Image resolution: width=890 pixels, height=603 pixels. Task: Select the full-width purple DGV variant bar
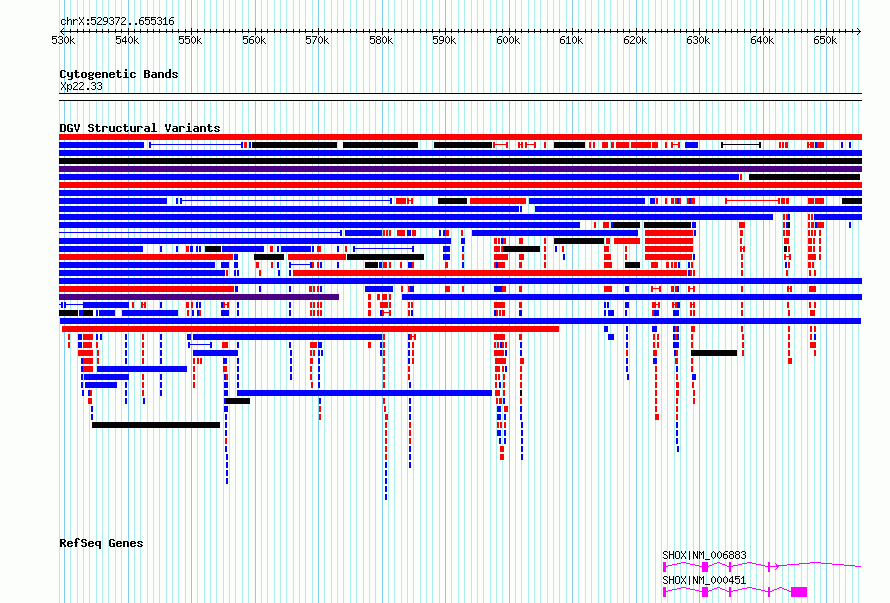[x=460, y=169]
